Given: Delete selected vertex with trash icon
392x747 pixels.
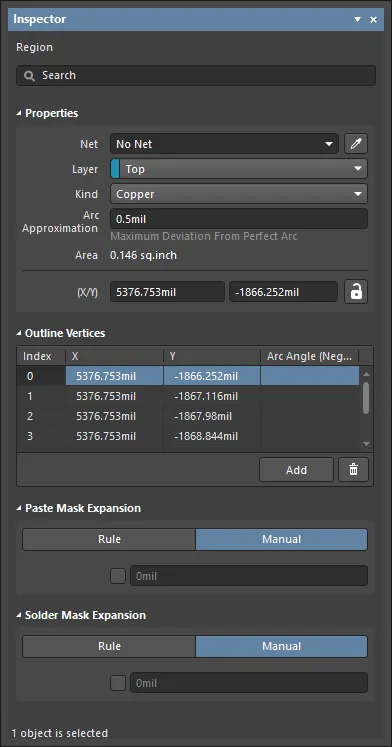Looking at the screenshot, I should (x=353, y=470).
